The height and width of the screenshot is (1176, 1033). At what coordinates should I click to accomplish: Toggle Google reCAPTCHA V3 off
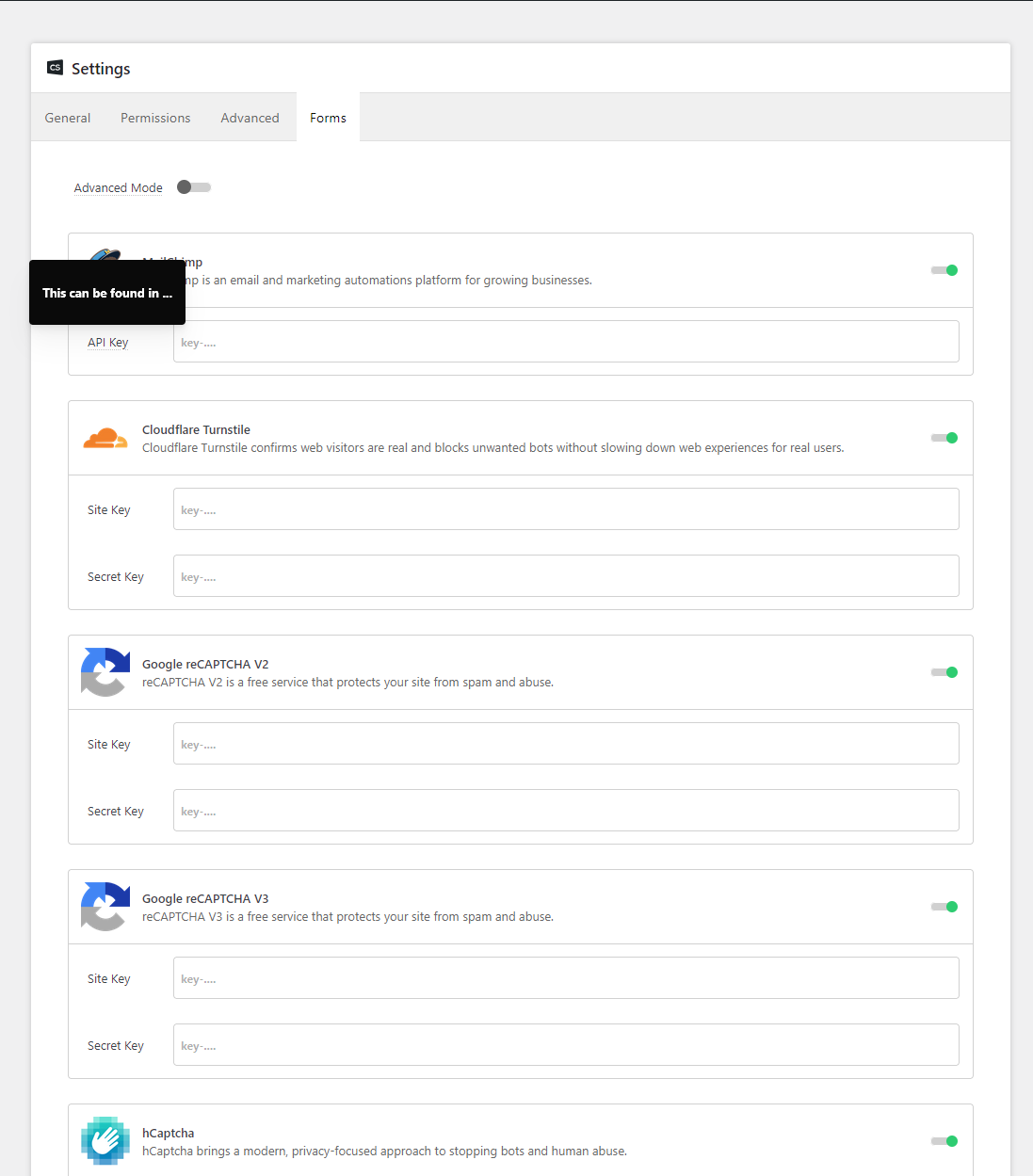coord(944,907)
